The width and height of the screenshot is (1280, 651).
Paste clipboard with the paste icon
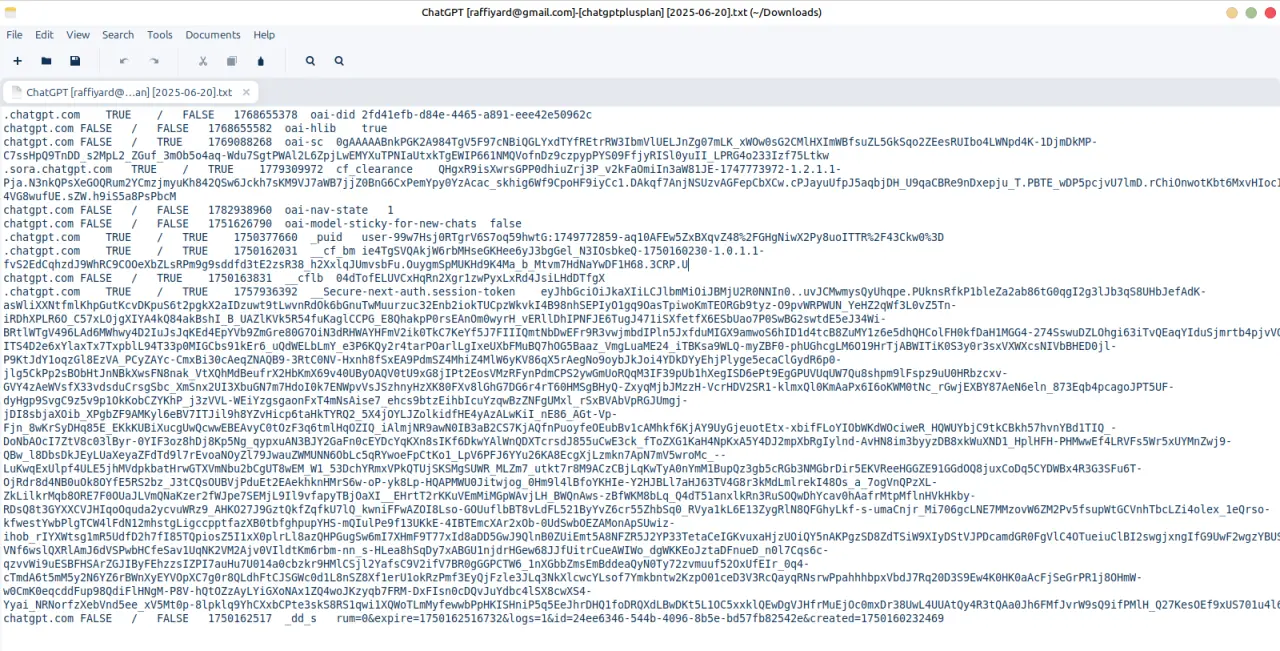pyautogui.click(x=261, y=61)
